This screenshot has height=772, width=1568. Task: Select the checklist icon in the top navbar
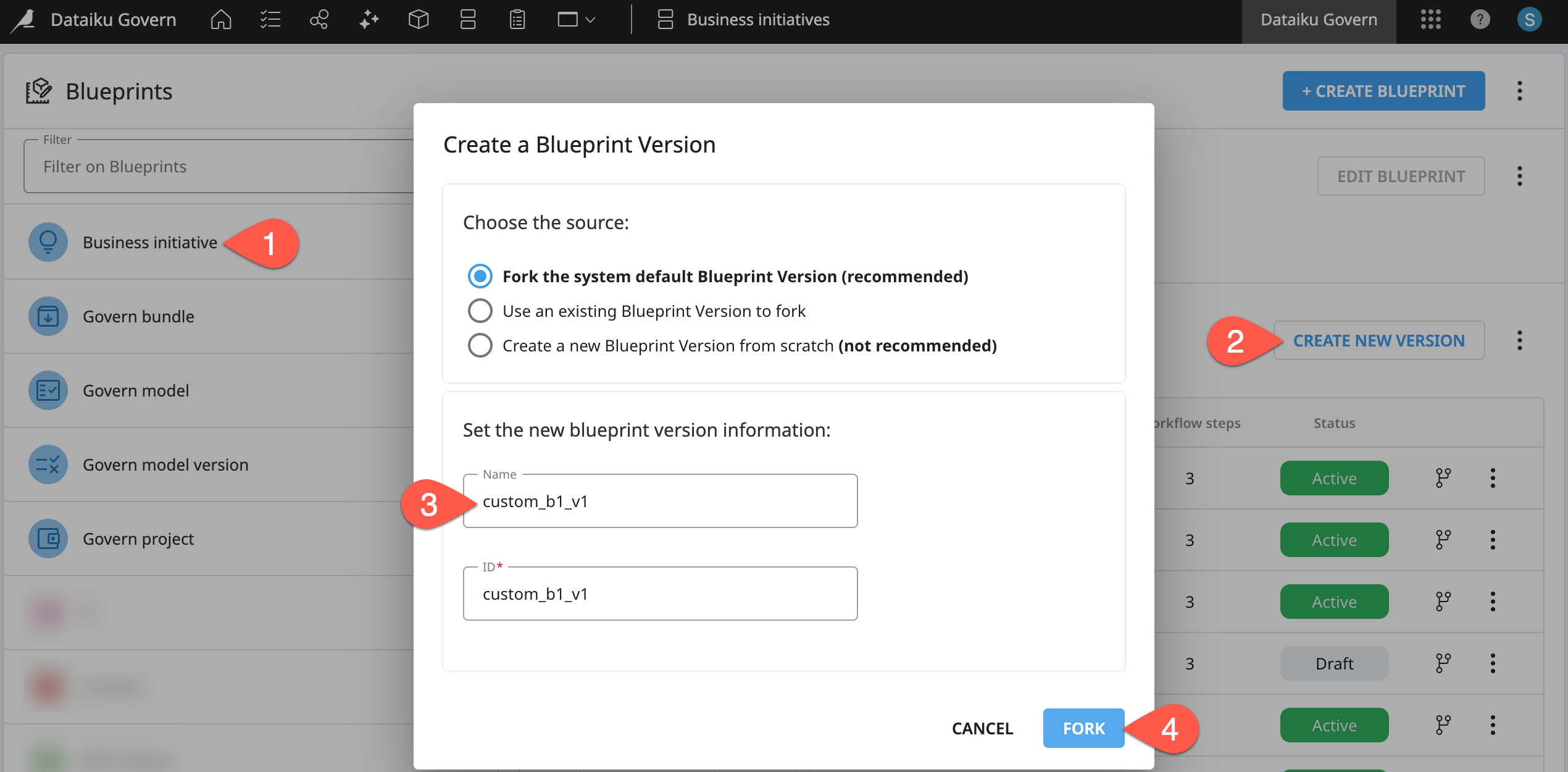coord(270,19)
